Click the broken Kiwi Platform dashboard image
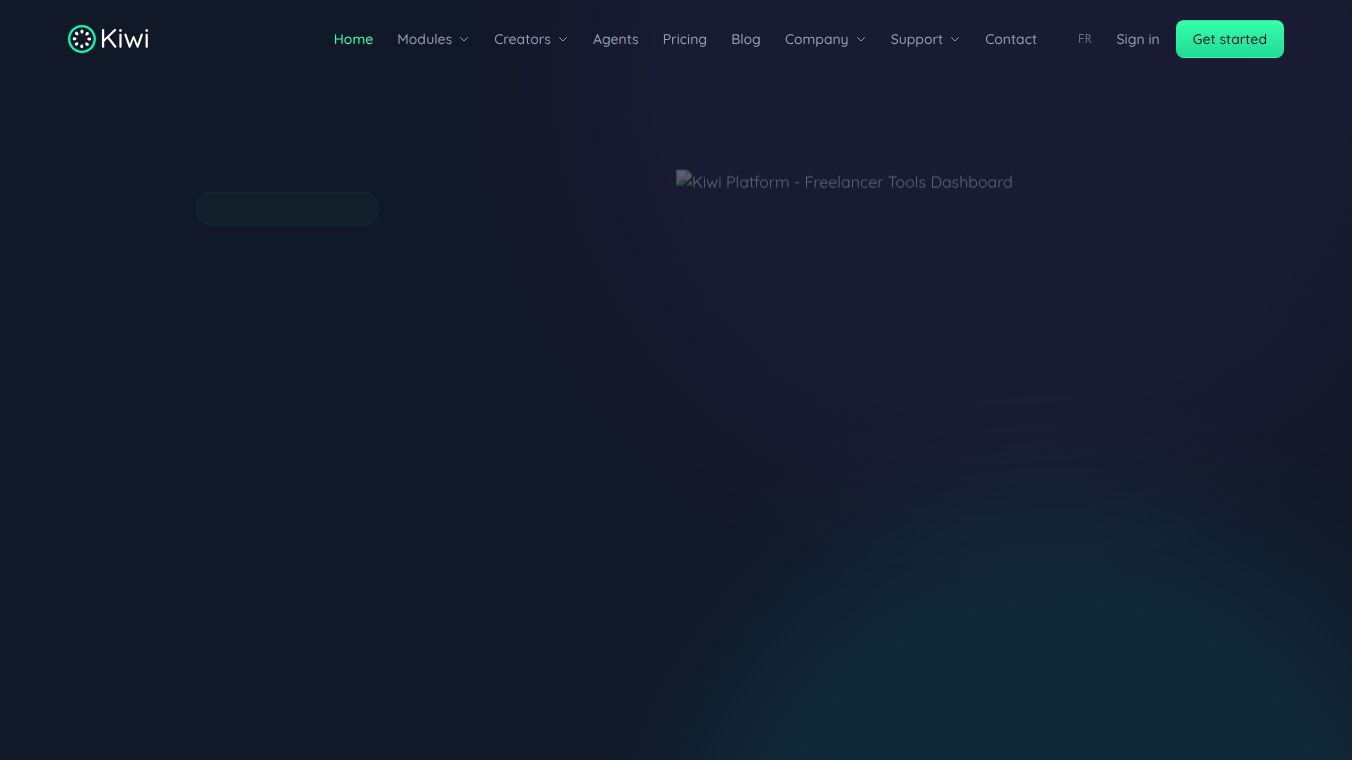Viewport: 1352px width, 760px height. pyautogui.click(x=844, y=182)
